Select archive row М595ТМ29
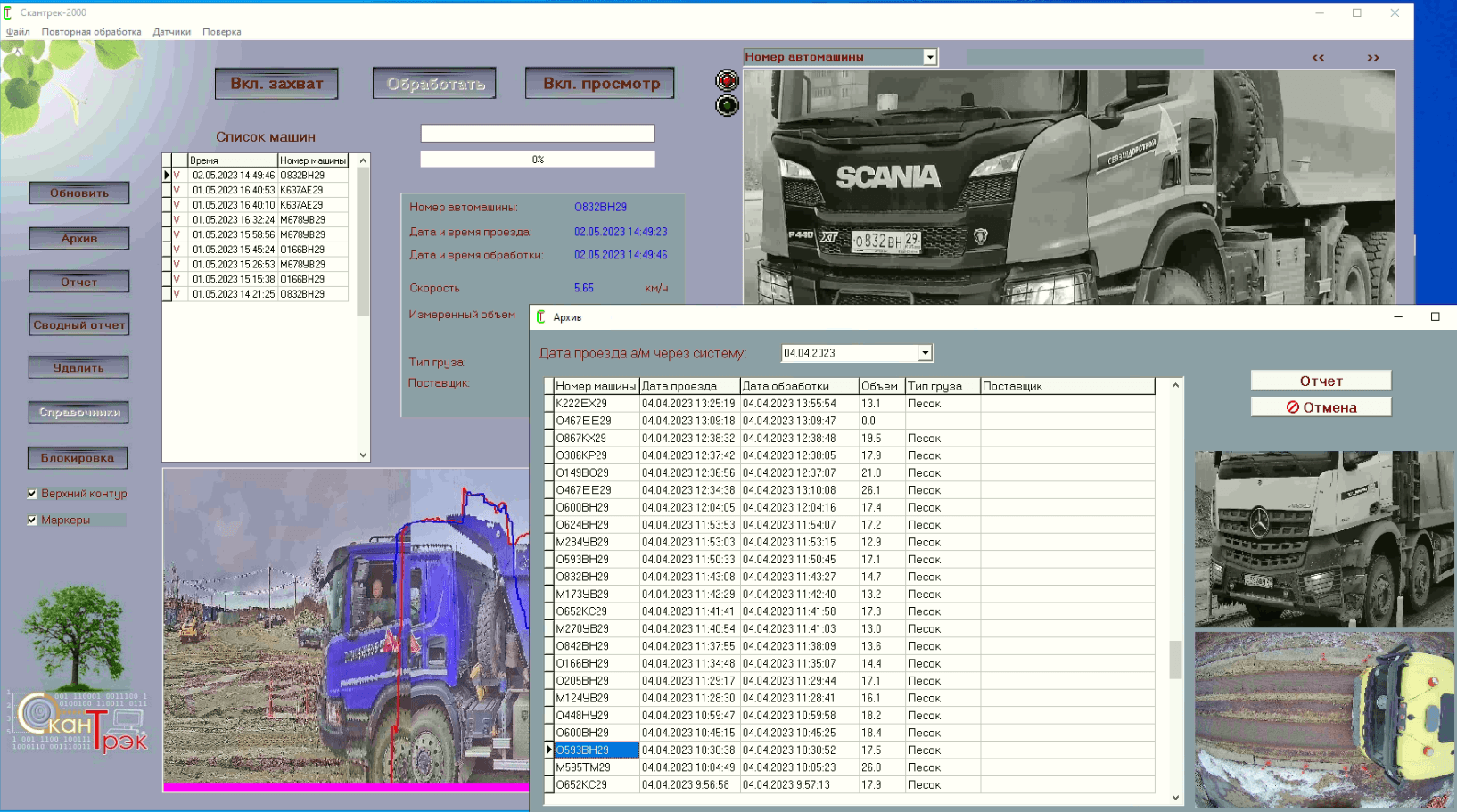The image size is (1457, 812). (850, 767)
